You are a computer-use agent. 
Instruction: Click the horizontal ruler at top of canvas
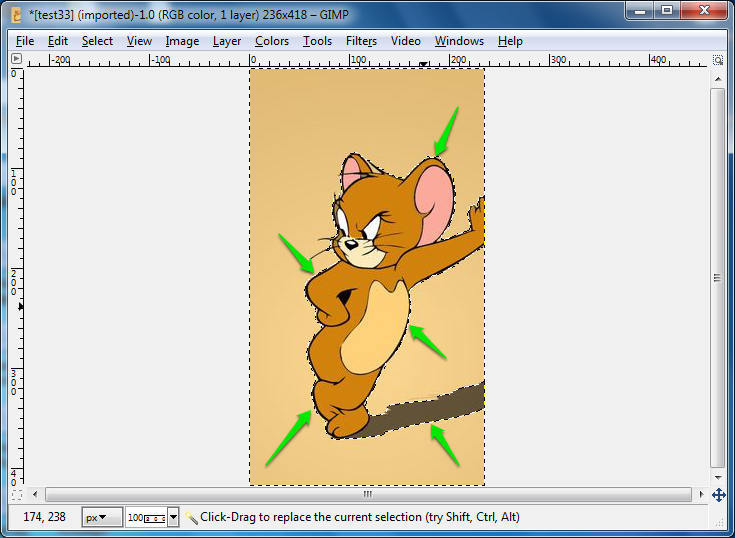tap(367, 60)
